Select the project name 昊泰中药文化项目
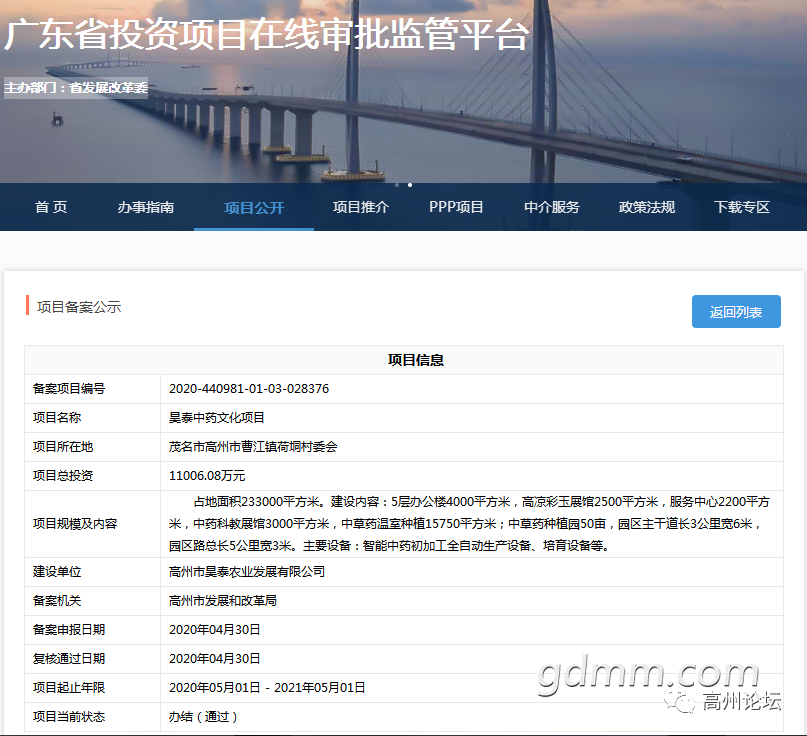This screenshot has width=807, height=736. click(217, 417)
